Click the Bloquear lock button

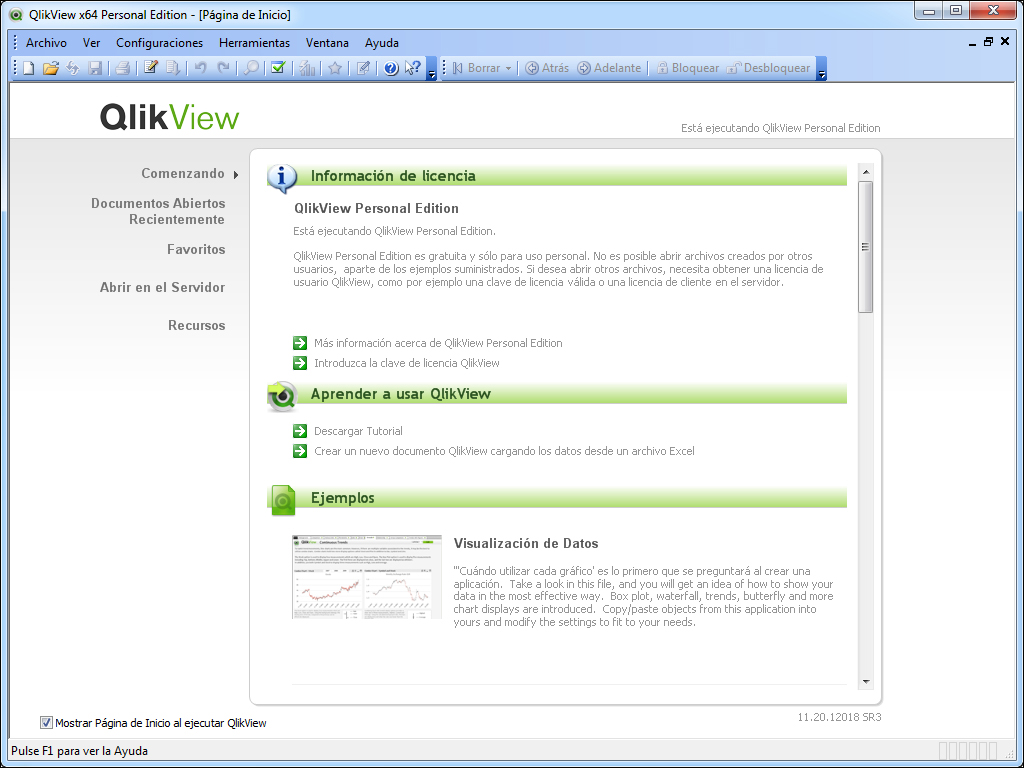(x=687, y=68)
